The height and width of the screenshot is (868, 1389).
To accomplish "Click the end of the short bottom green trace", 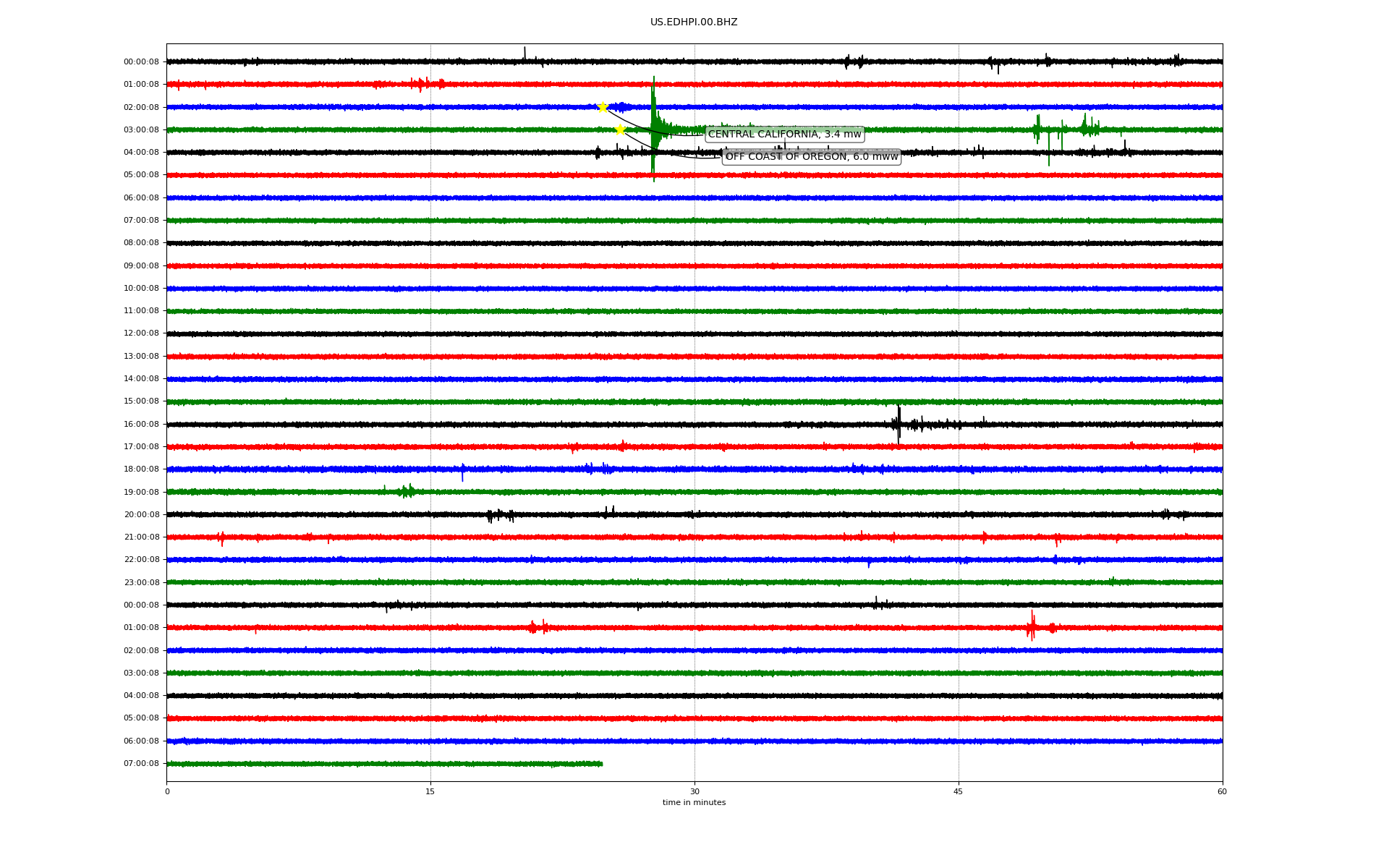I will tap(601, 764).
